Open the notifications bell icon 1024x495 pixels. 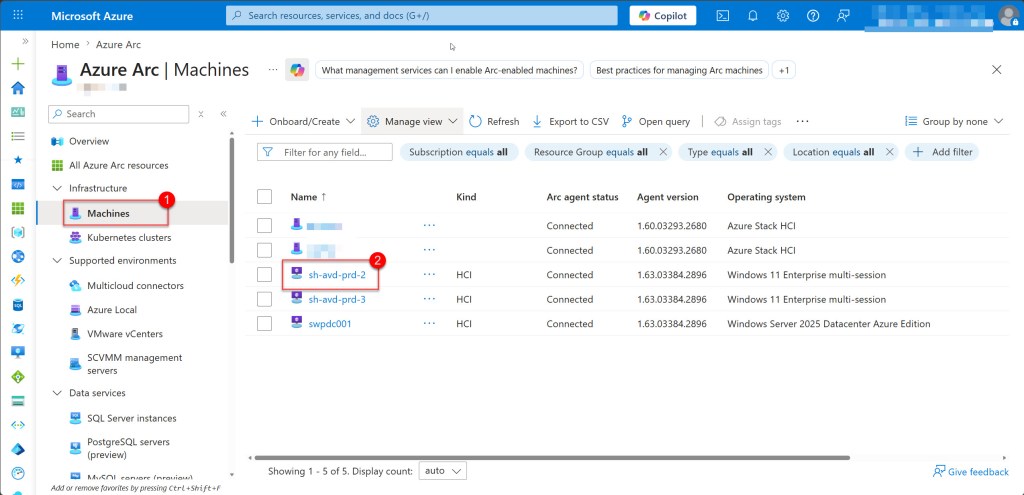pyautogui.click(x=753, y=16)
